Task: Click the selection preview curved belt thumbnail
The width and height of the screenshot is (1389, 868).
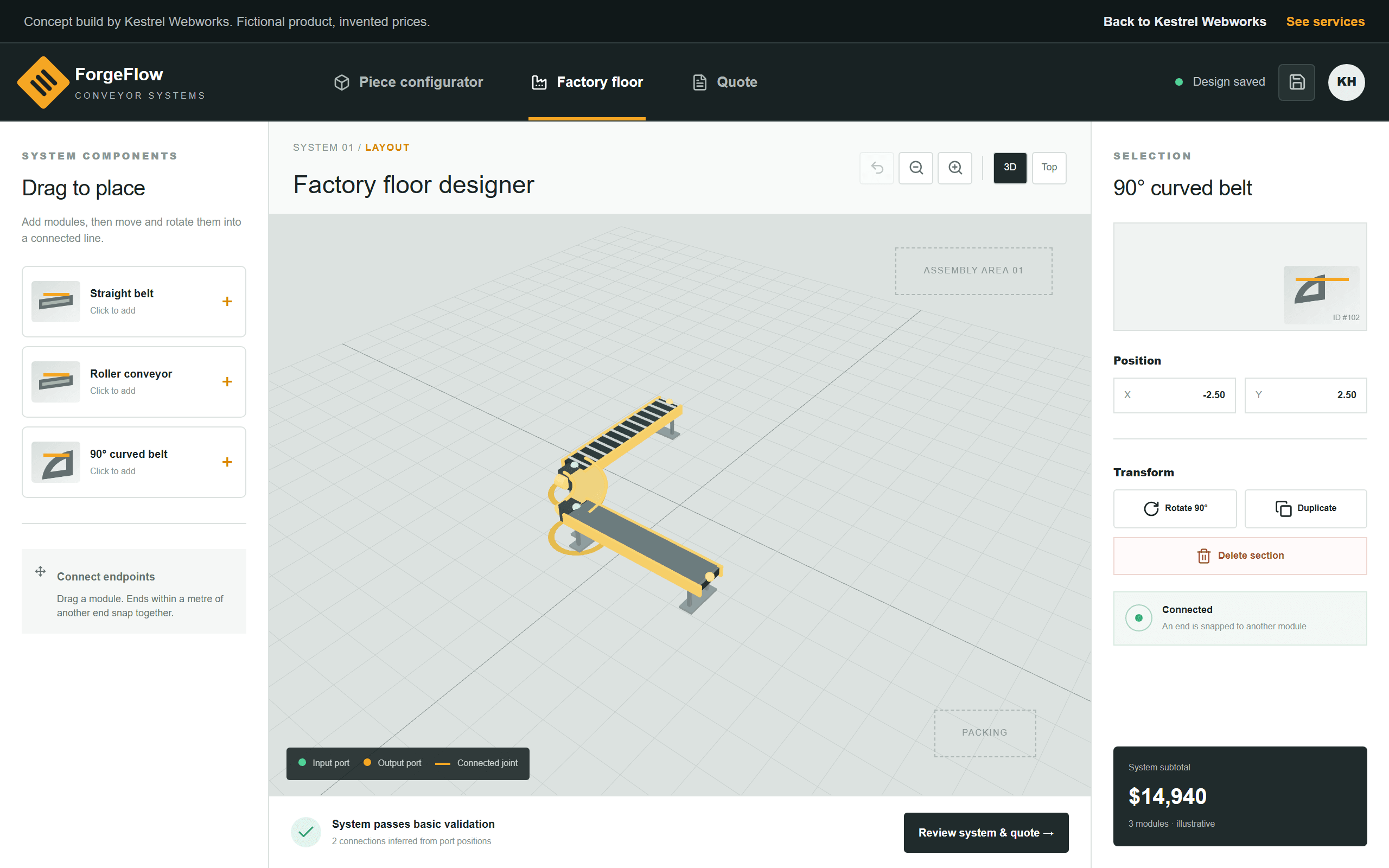Action: 1321,295
